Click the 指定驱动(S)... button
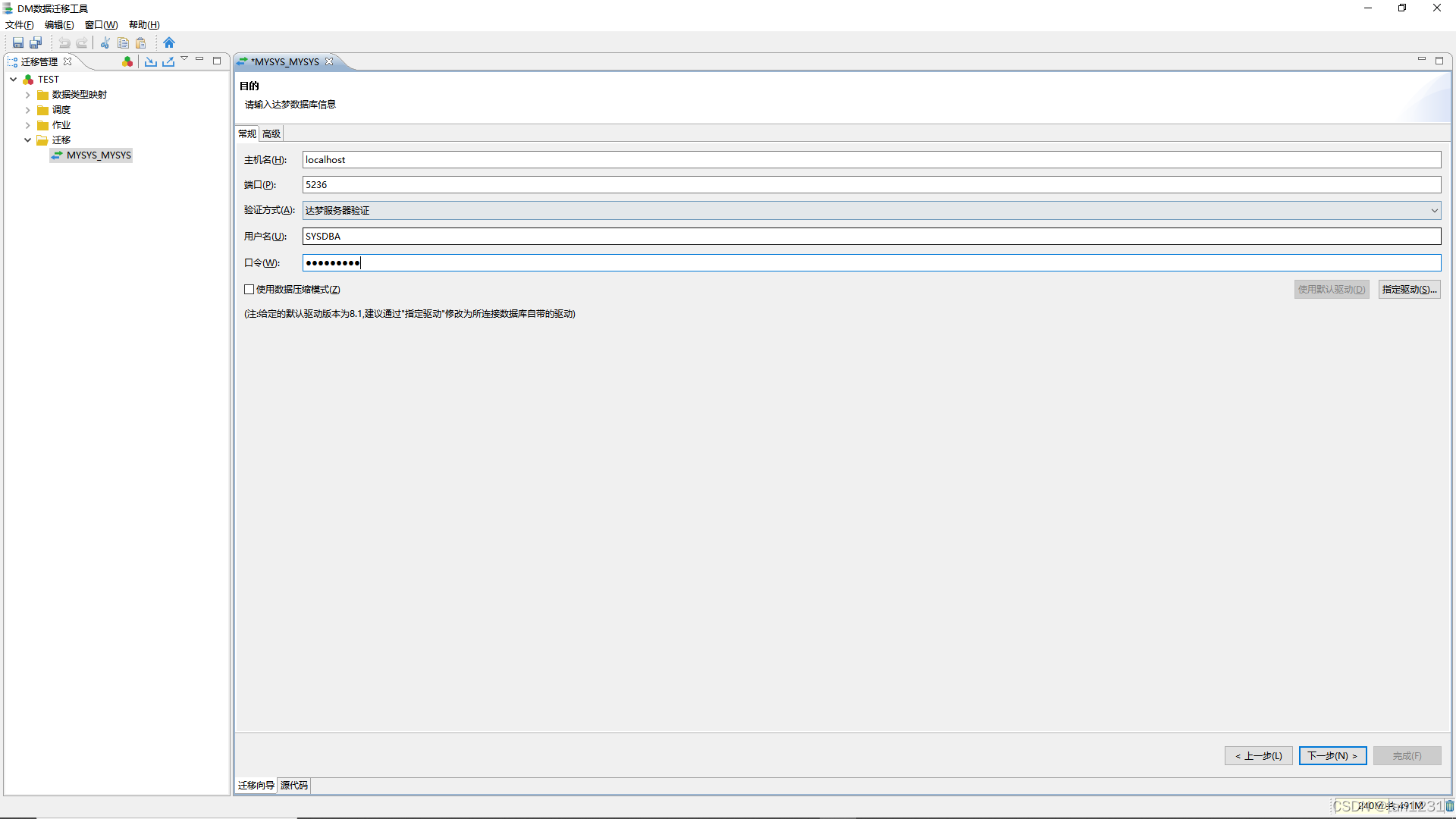Viewport: 1456px width, 819px height. click(x=1409, y=290)
